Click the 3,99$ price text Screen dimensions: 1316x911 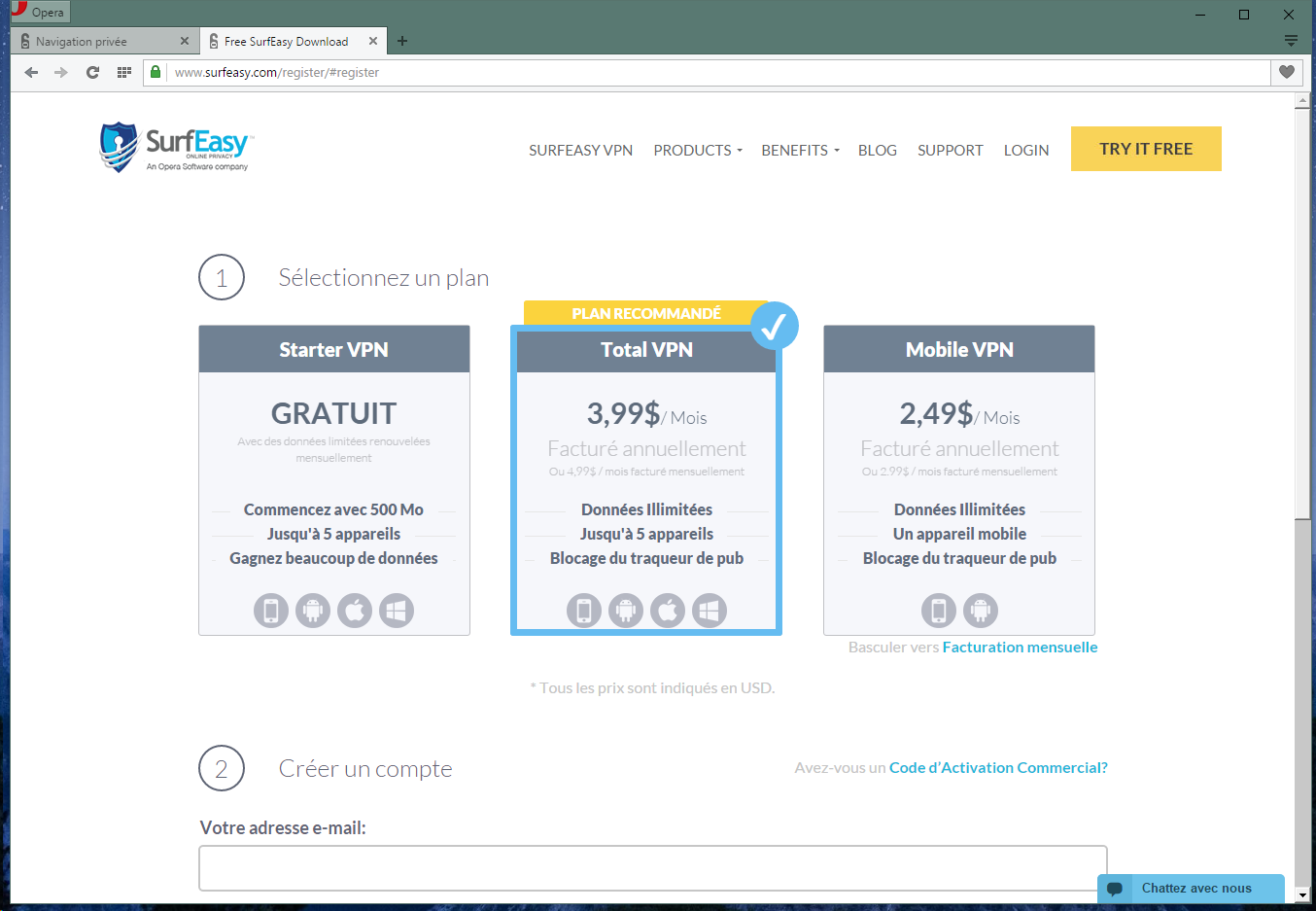pyautogui.click(x=623, y=413)
